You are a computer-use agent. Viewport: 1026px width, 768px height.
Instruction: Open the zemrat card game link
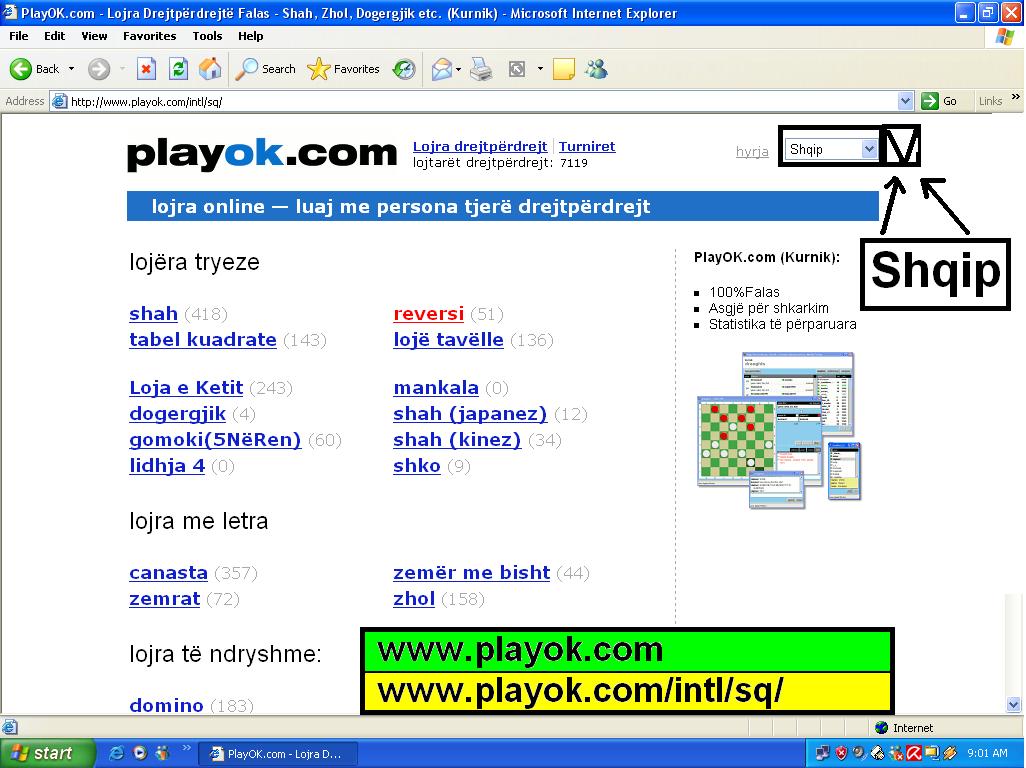[x=164, y=599]
